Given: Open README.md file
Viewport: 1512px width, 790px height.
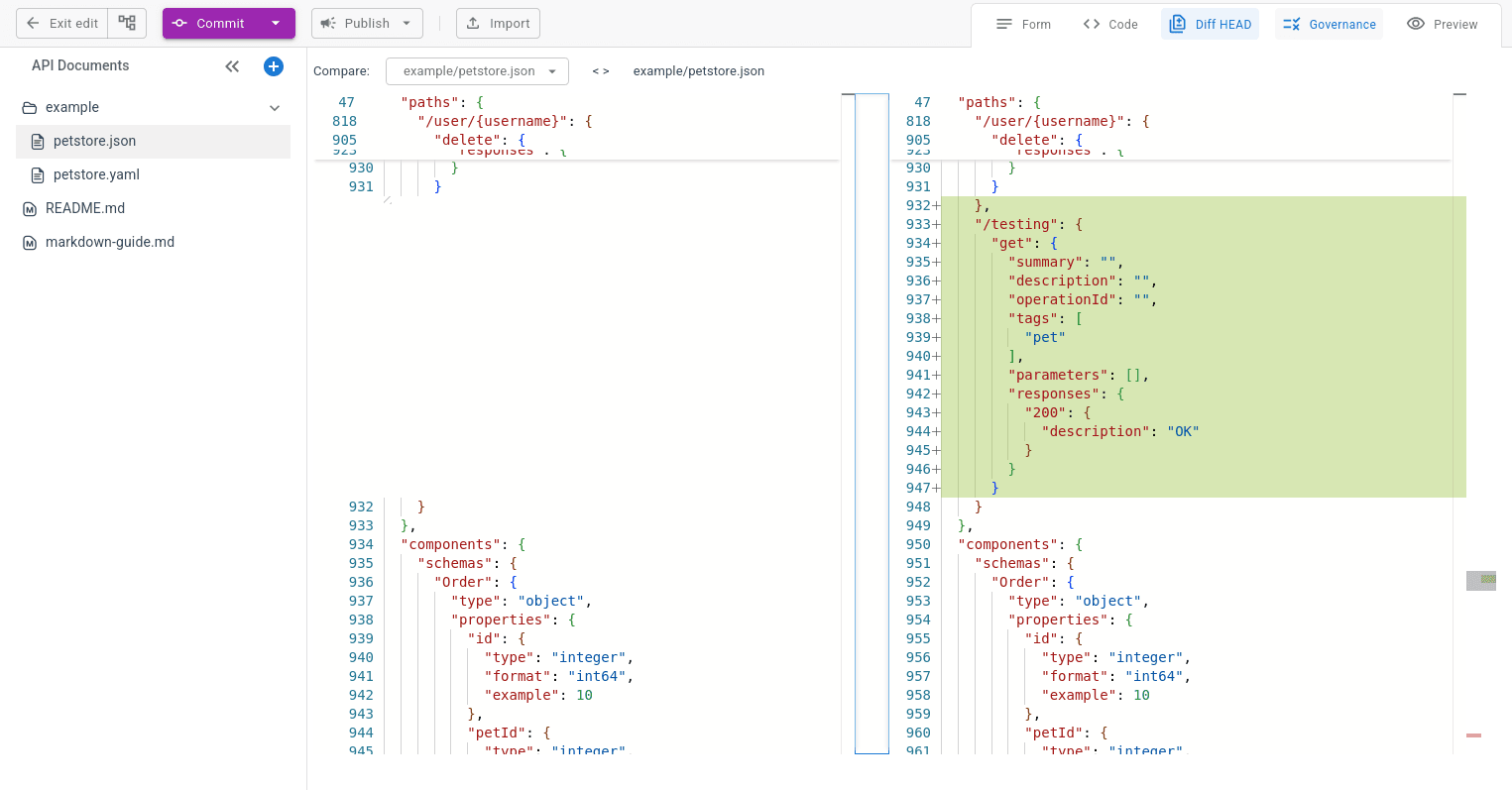Looking at the screenshot, I should pos(153,208).
